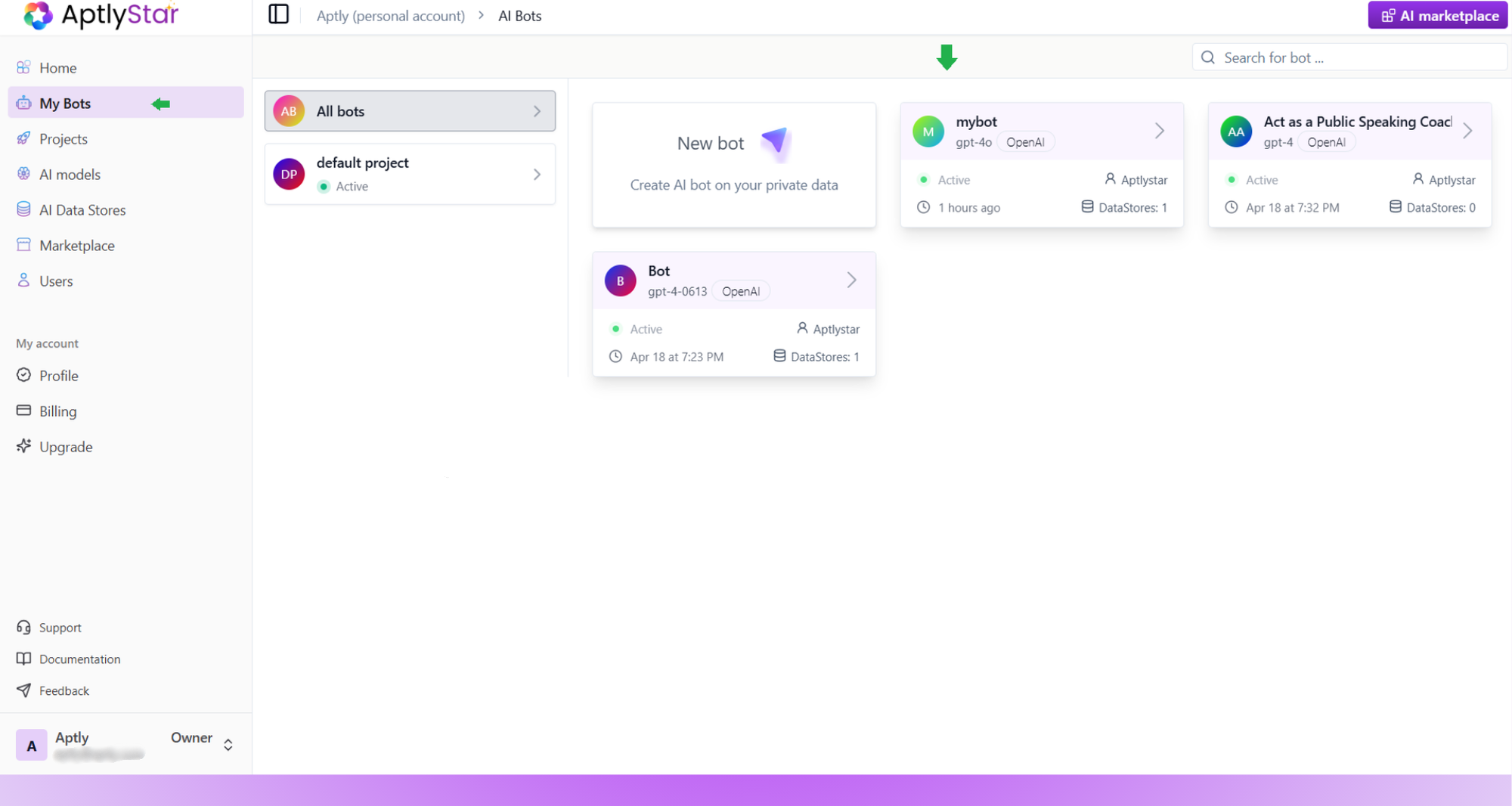Viewport: 1512px width, 806px height.
Task: Open Home in the sidebar
Action: pyautogui.click(x=125, y=67)
